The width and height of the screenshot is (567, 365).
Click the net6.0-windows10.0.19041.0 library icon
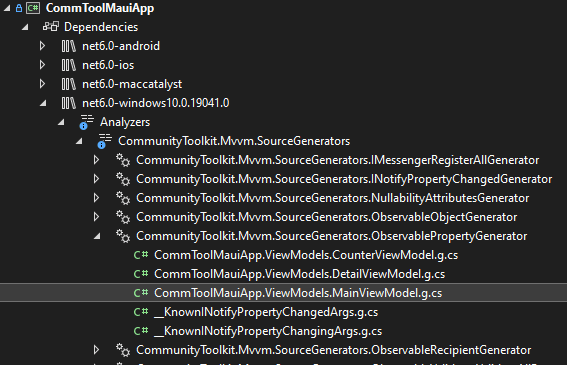point(69,103)
